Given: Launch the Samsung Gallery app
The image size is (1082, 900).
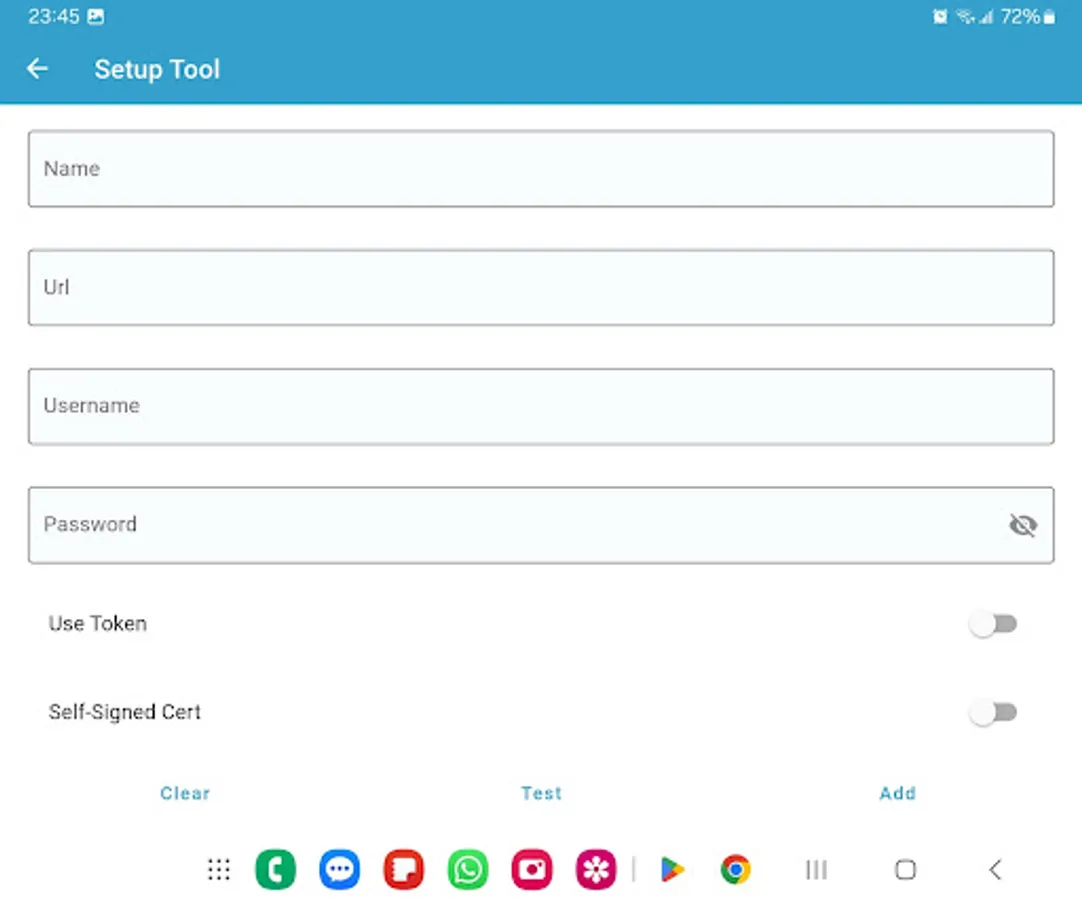Looking at the screenshot, I should [x=596, y=869].
